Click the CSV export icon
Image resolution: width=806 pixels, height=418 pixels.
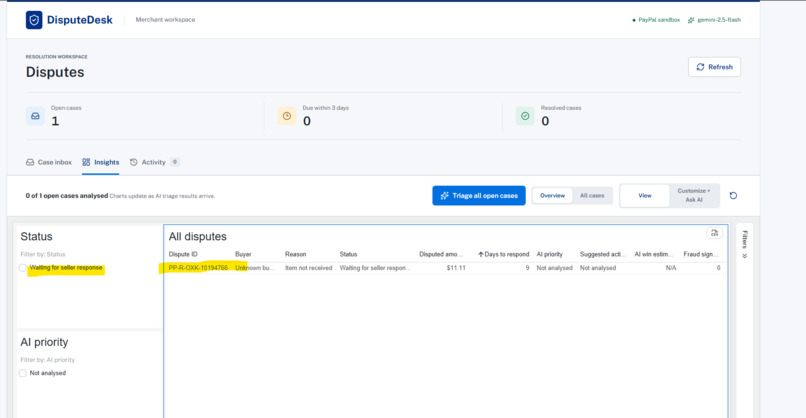(714, 233)
